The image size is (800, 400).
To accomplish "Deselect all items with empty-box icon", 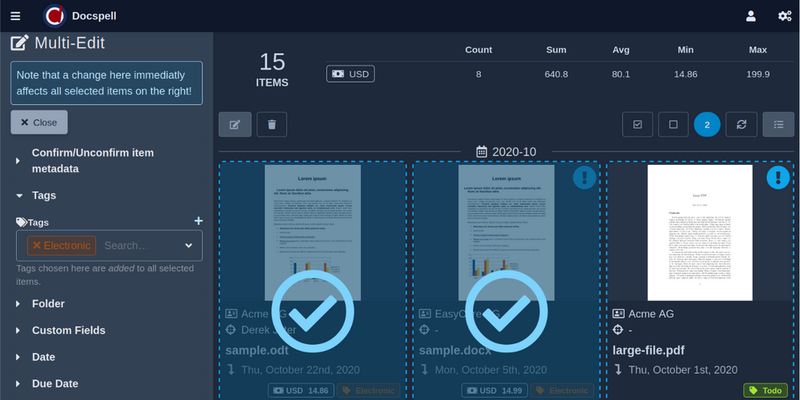I will (673, 124).
